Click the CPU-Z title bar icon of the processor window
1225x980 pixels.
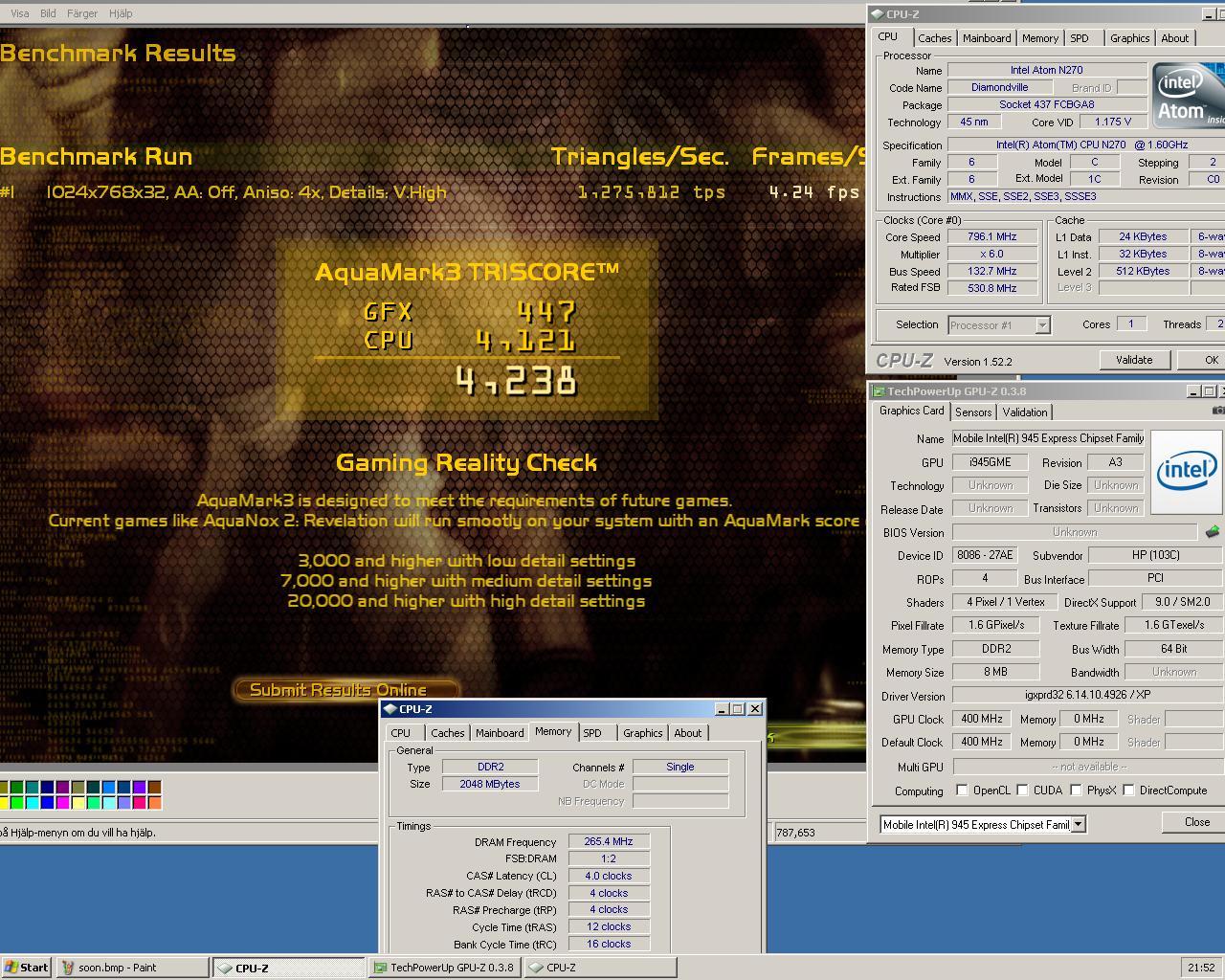[x=877, y=13]
